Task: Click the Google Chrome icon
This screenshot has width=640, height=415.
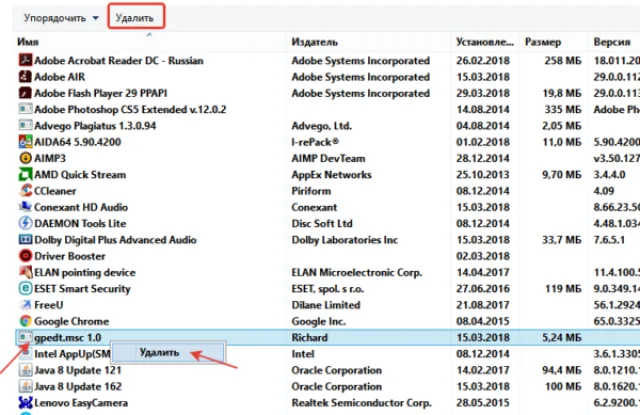Action: pyautogui.click(x=25, y=321)
